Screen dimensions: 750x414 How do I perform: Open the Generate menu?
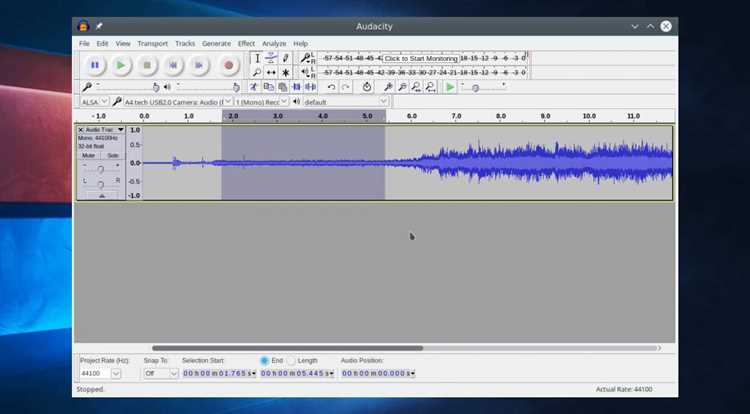coord(216,44)
